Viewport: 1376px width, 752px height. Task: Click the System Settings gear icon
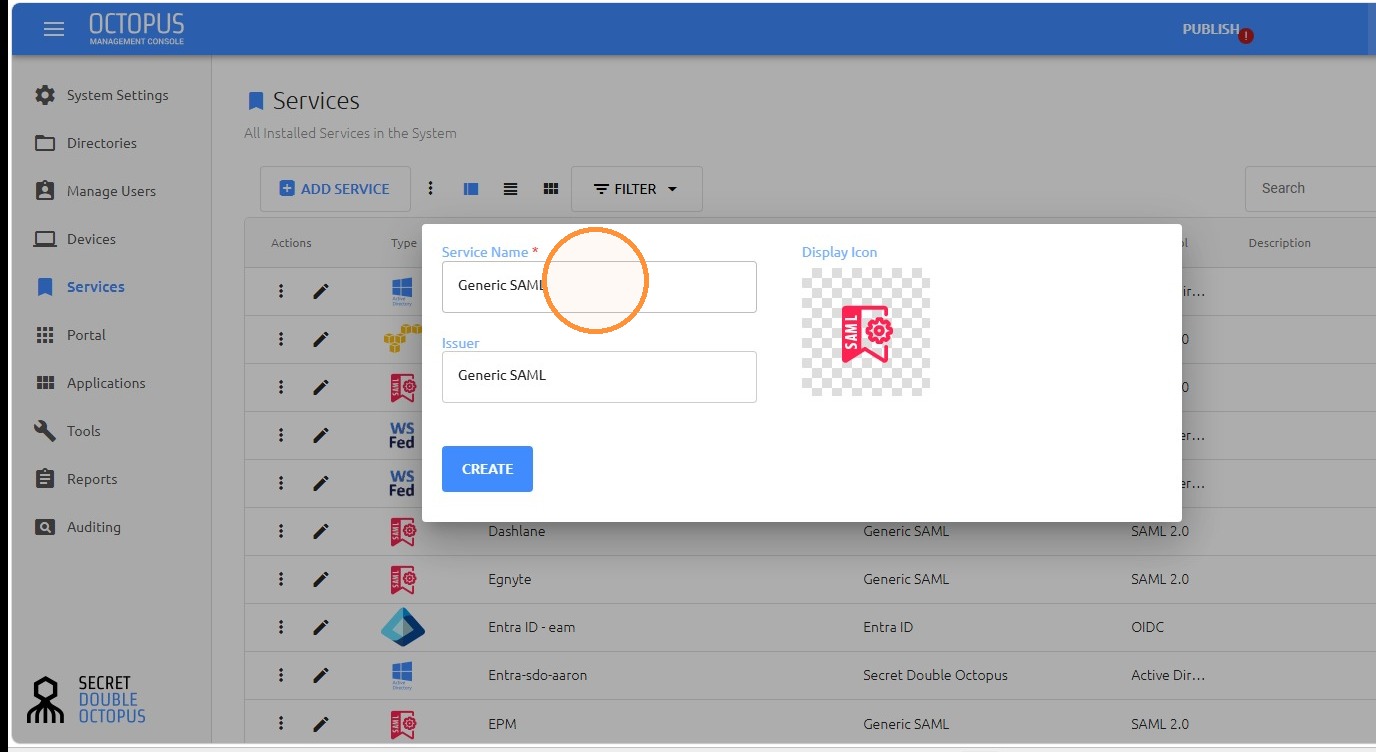coord(45,95)
